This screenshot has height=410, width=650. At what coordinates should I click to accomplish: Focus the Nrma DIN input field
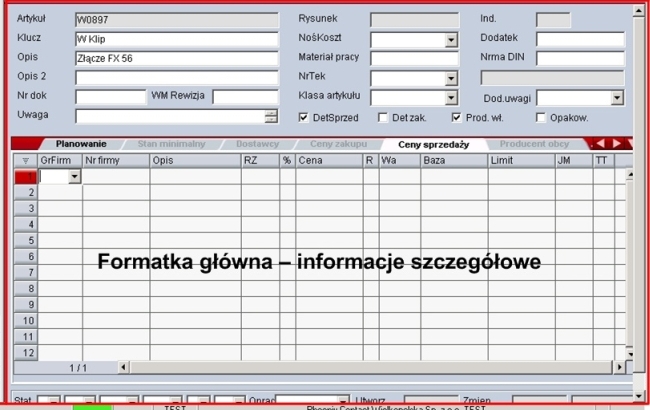point(580,58)
